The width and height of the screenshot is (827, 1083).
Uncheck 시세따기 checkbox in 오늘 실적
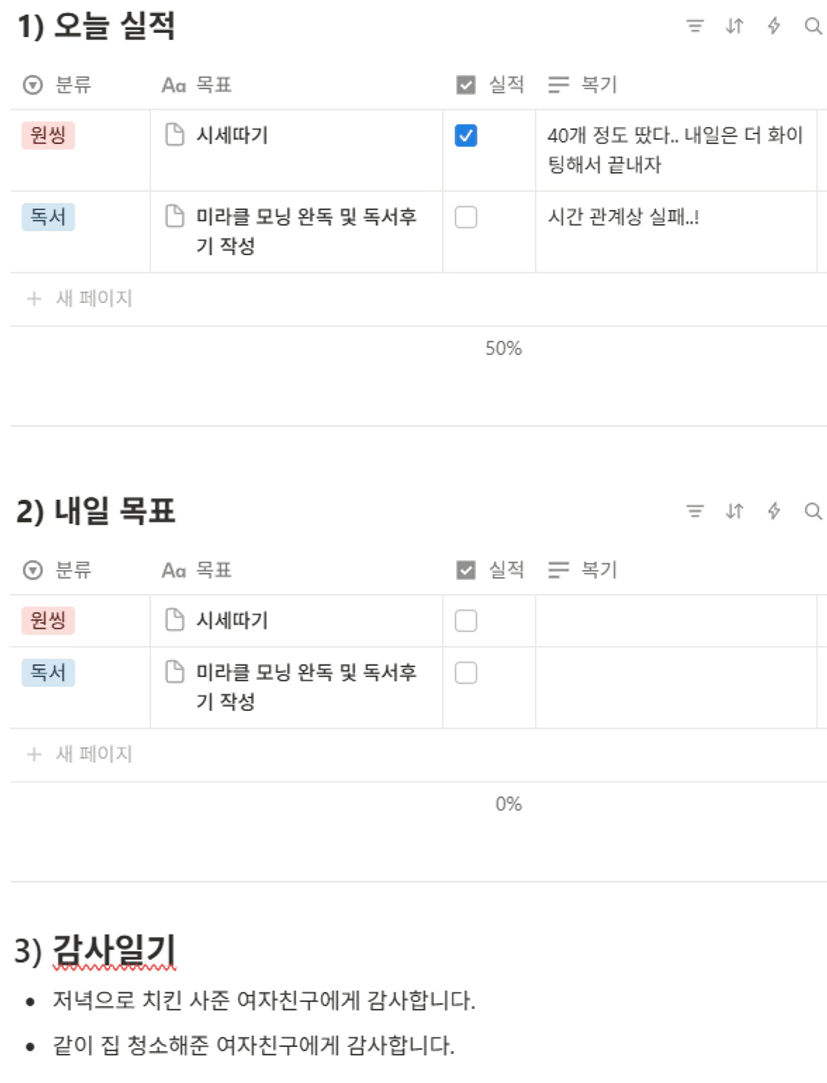[x=466, y=135]
